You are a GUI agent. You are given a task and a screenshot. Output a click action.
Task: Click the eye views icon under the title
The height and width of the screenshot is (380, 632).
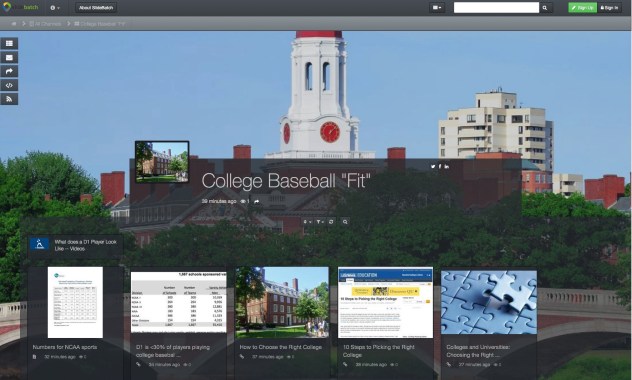243,201
